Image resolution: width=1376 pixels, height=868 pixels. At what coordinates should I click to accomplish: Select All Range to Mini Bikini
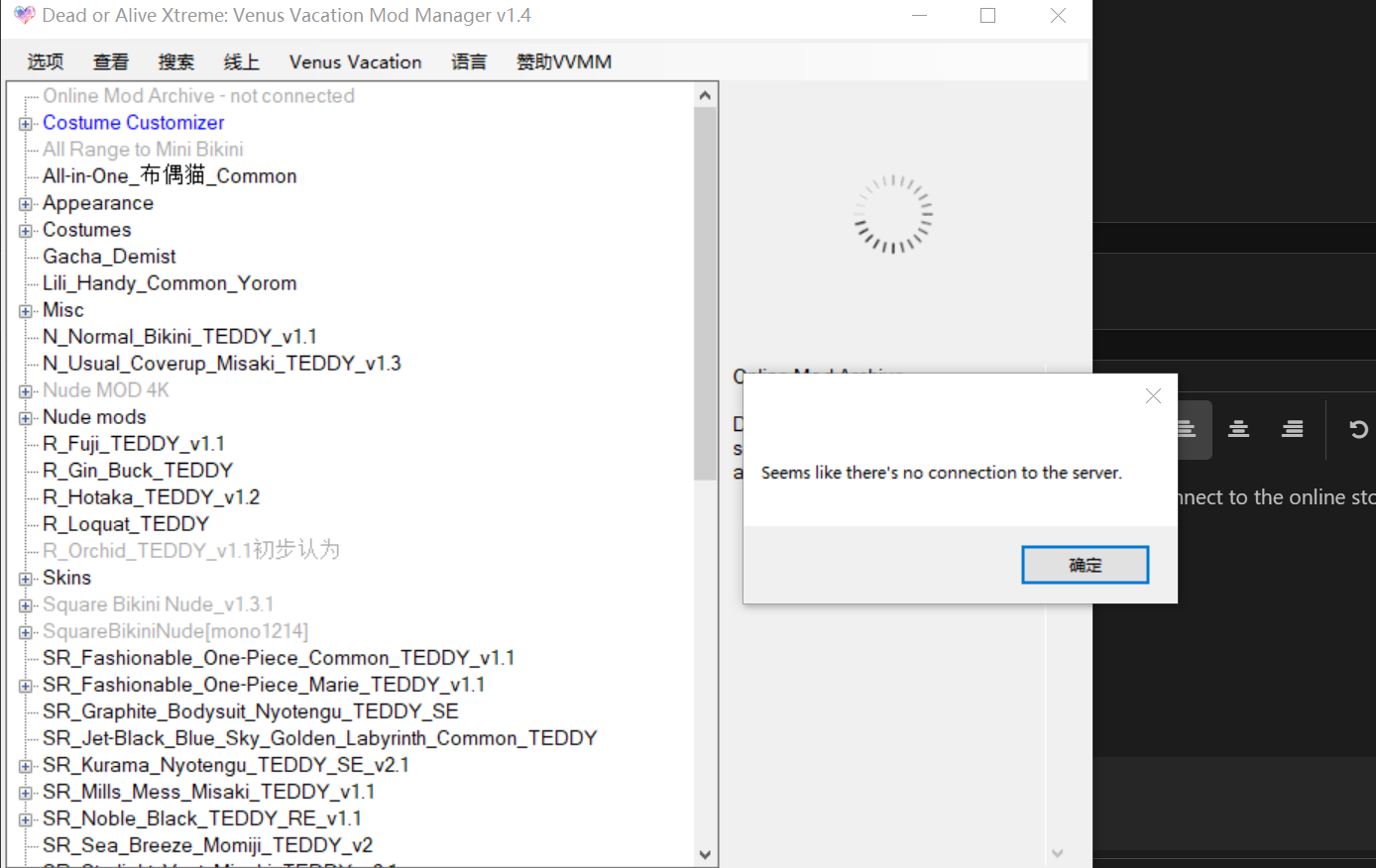pos(143,150)
